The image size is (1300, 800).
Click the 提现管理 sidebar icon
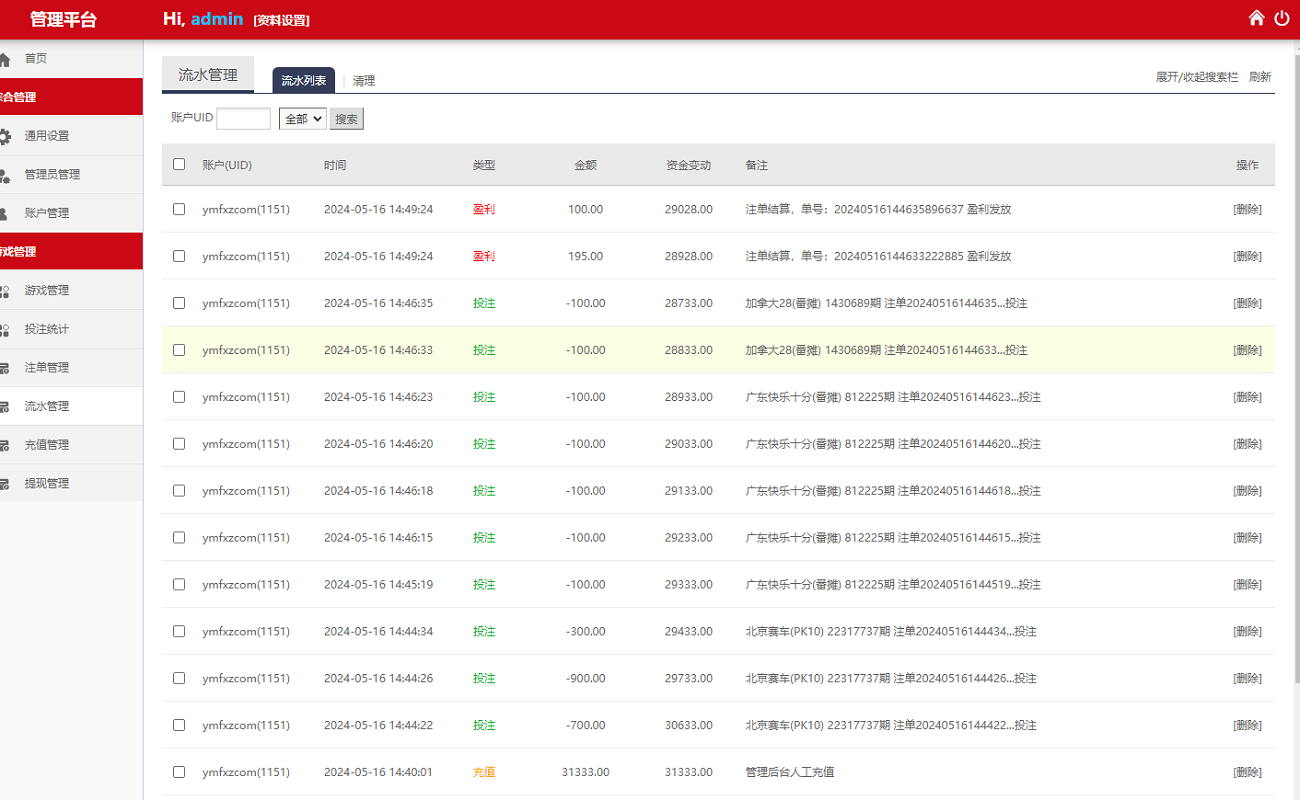coord(5,484)
